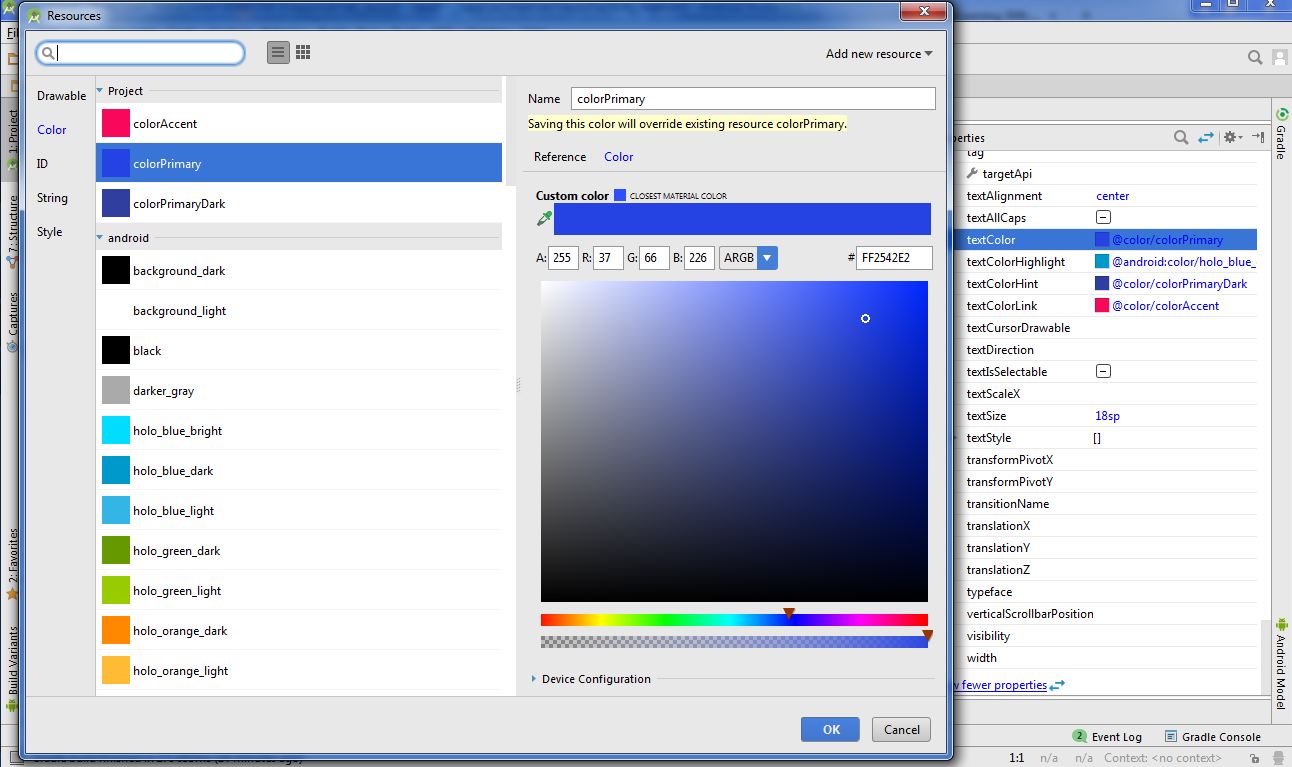Click the hex color input field
This screenshot has width=1292, height=767.
click(893, 257)
